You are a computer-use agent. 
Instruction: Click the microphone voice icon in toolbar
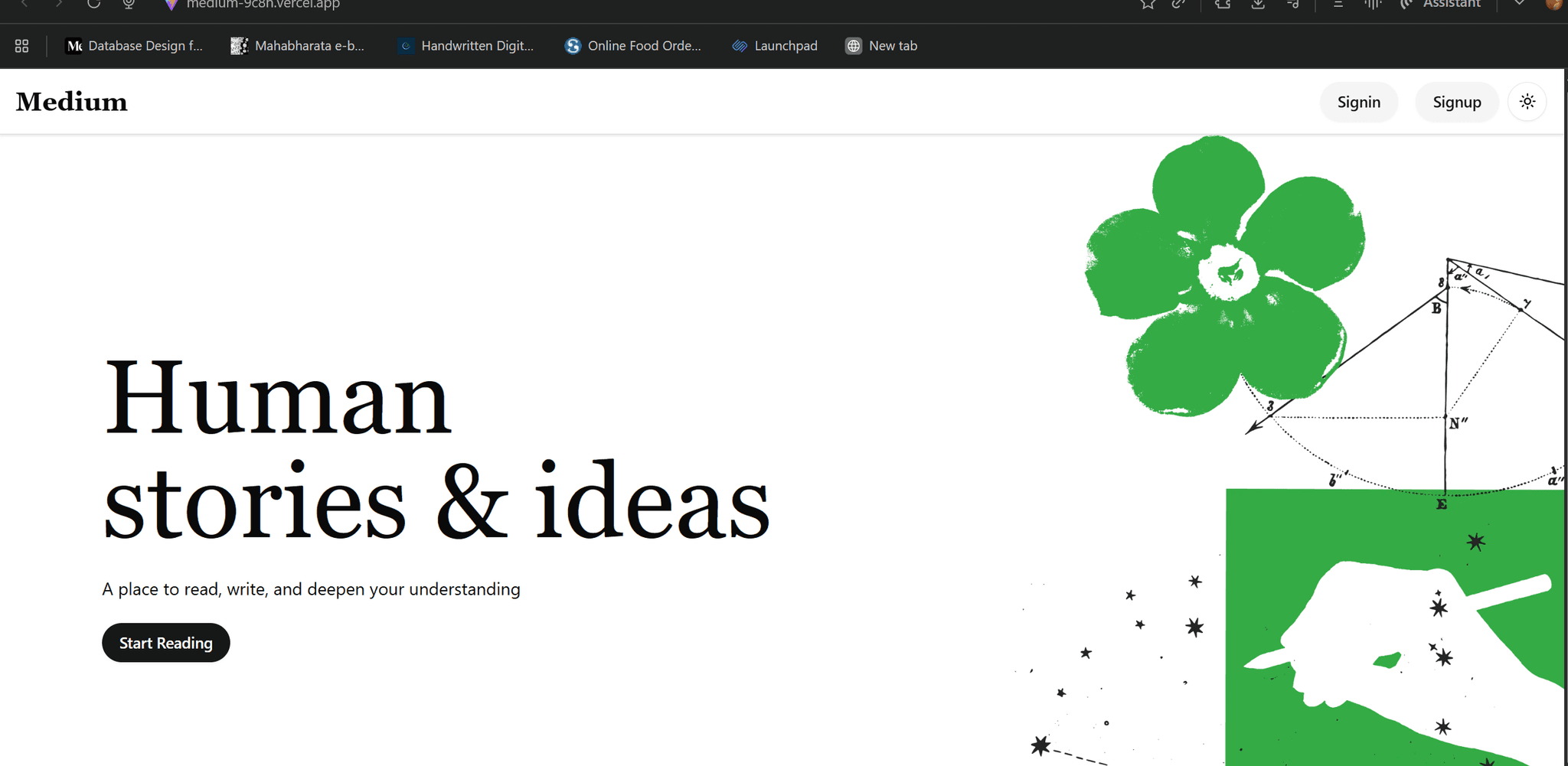tap(129, 4)
